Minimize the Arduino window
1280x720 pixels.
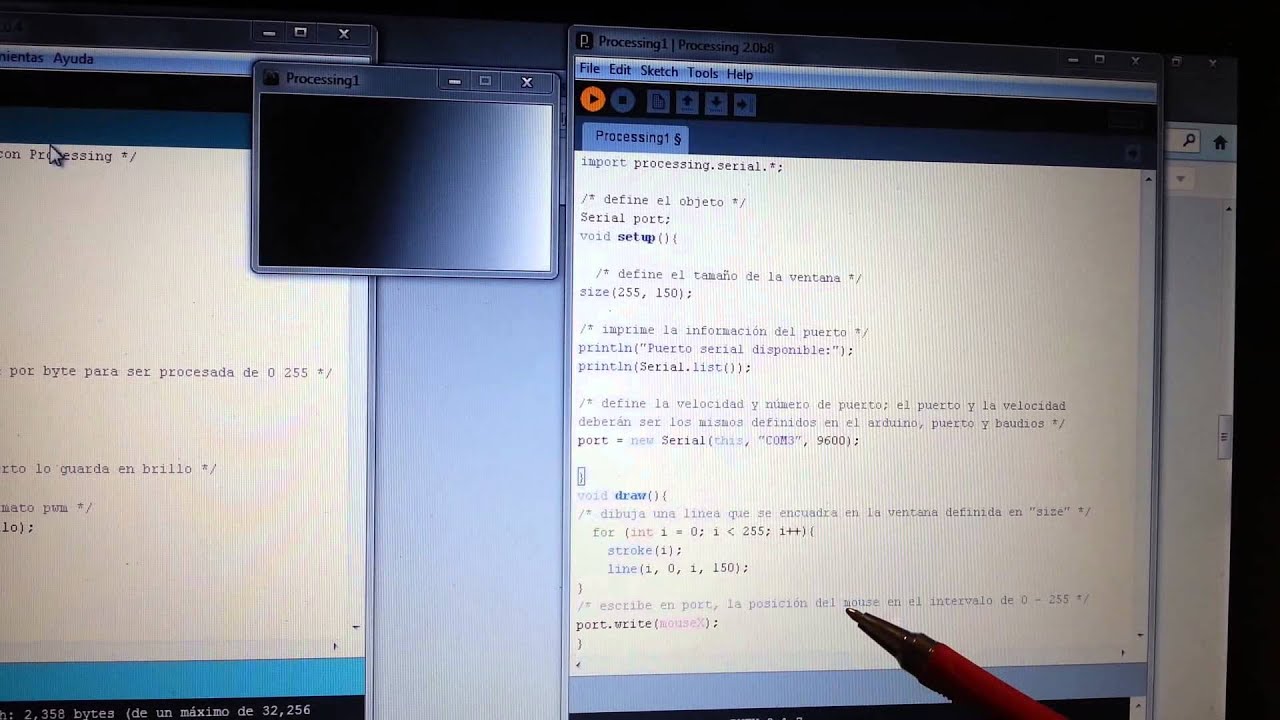[x=268, y=33]
